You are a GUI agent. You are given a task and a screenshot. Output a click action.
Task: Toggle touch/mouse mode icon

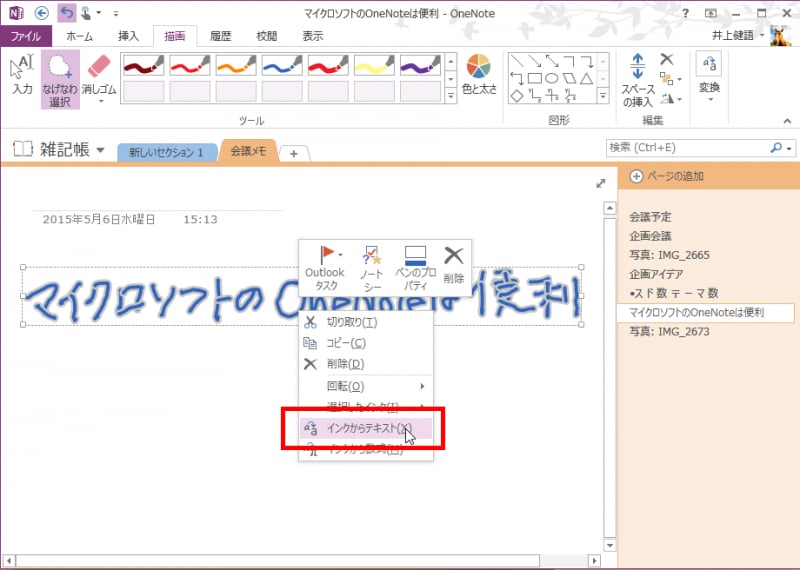click(x=86, y=13)
